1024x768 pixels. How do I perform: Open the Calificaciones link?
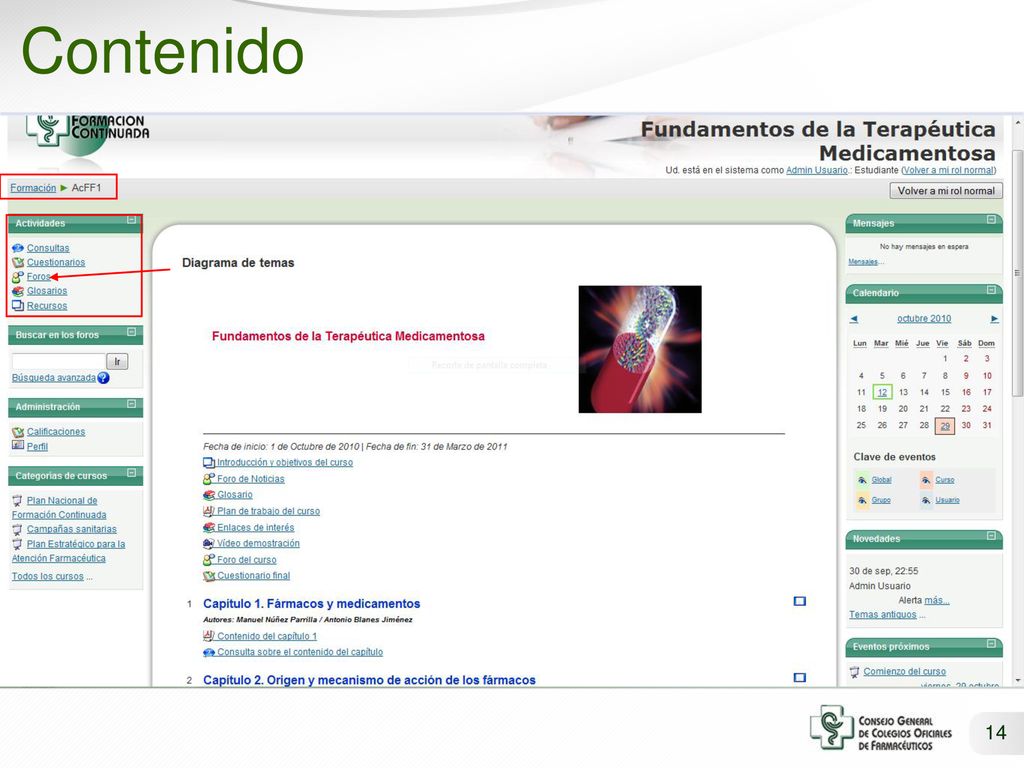(x=56, y=432)
